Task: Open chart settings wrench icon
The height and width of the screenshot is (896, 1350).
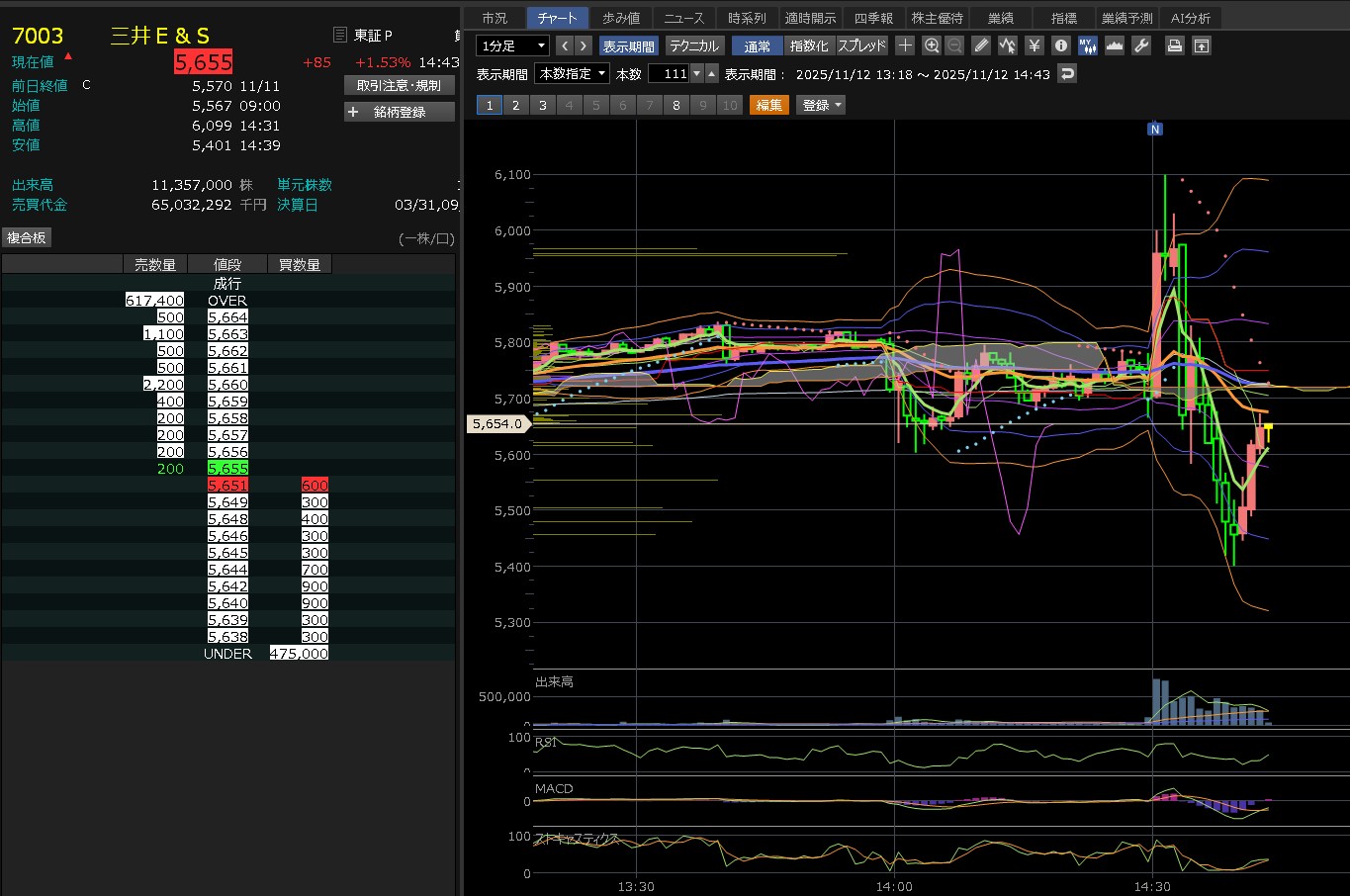Action: point(1141,45)
